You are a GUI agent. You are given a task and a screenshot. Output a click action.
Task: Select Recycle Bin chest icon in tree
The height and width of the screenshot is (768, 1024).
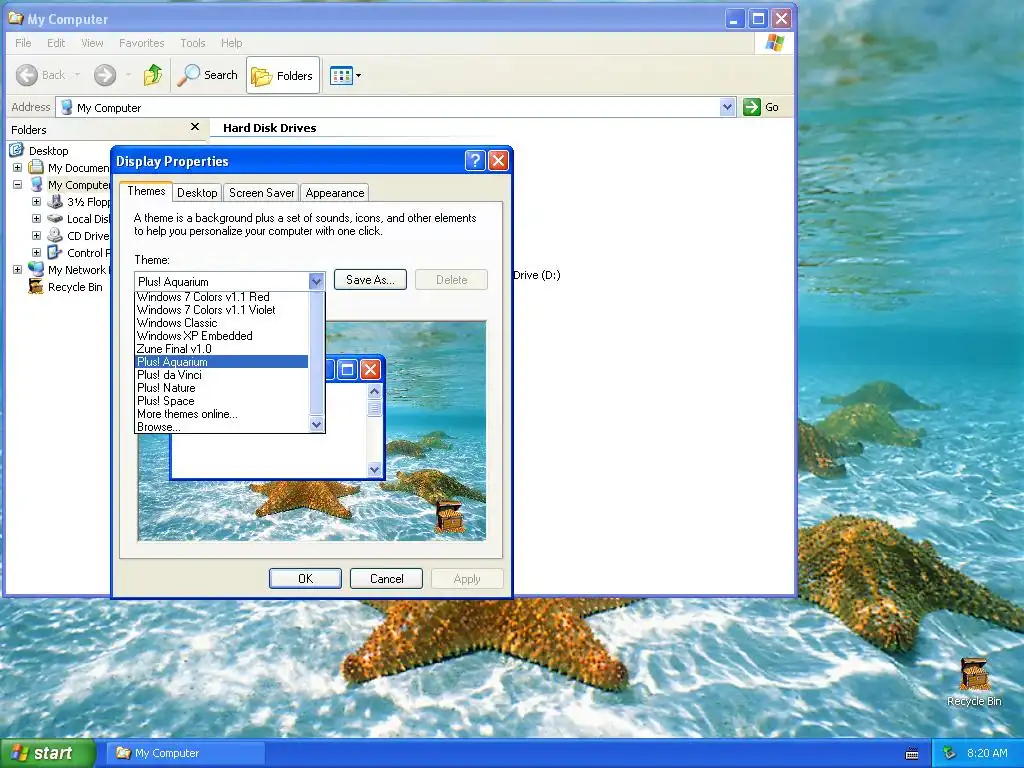[x=36, y=286]
